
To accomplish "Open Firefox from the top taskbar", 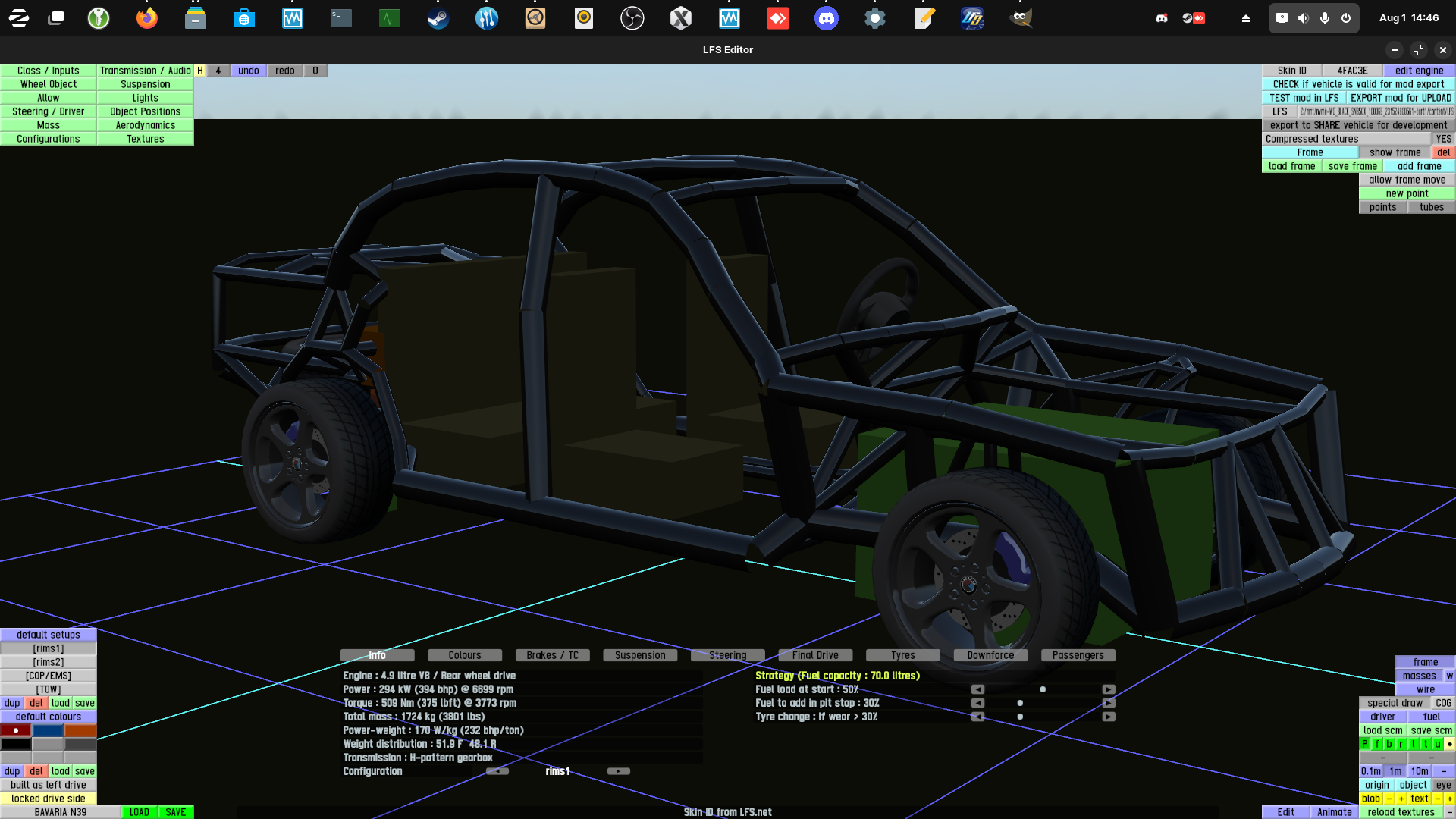I will coord(146,18).
